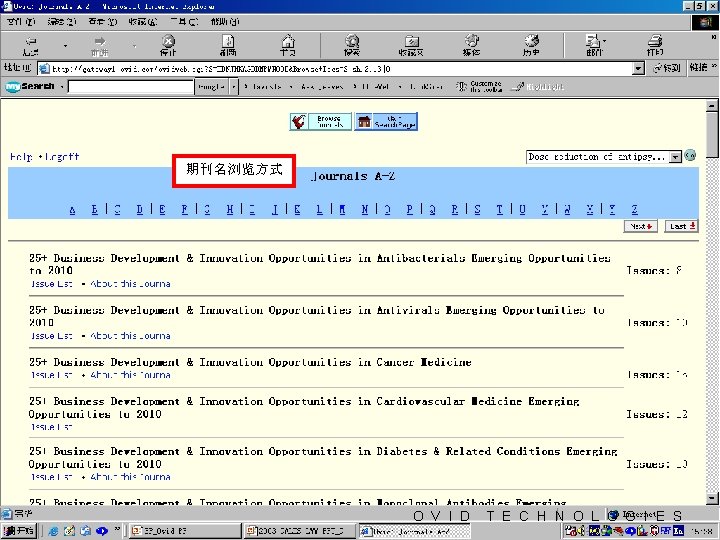
Task: Open the third (View) menu
Action: point(103,22)
